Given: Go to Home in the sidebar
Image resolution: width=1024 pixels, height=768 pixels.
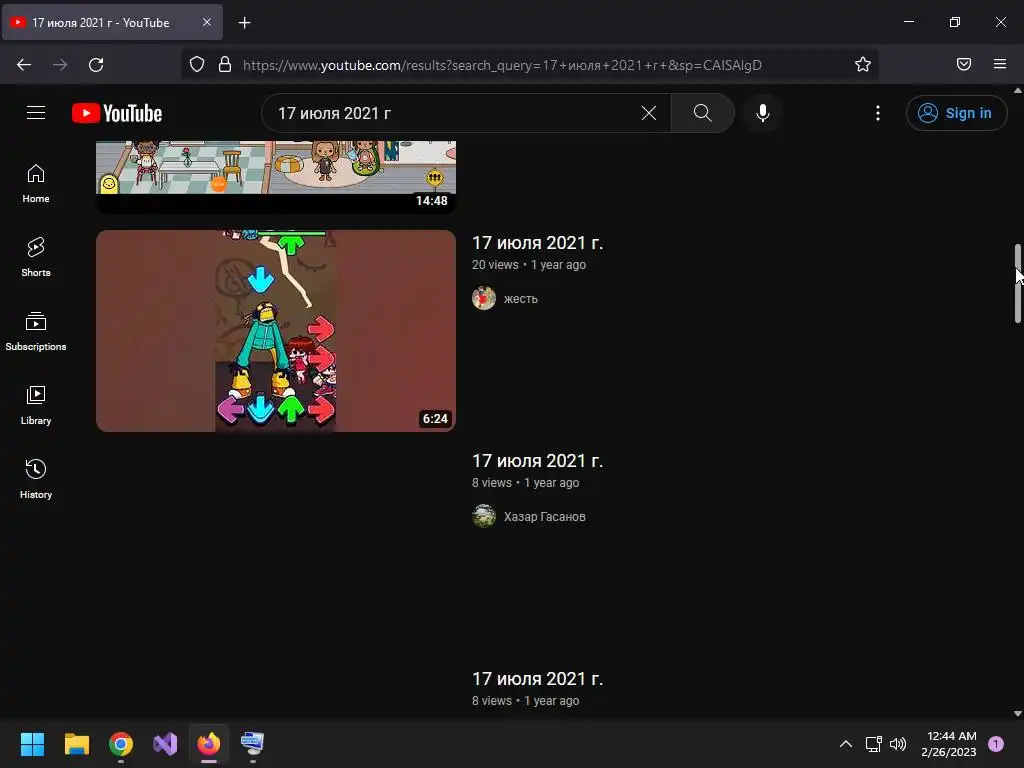Looking at the screenshot, I should pyautogui.click(x=36, y=184).
